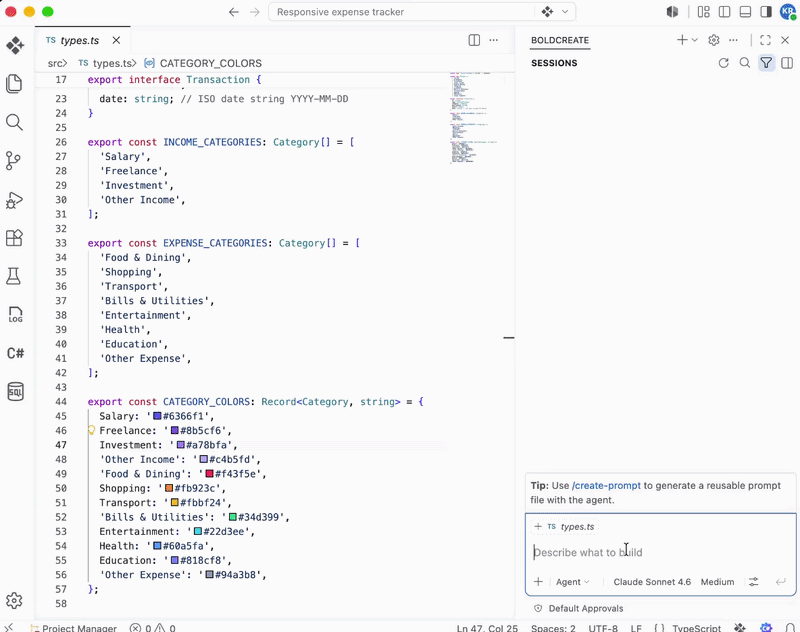Image resolution: width=800 pixels, height=632 pixels.
Task: Select the types.ts editor tab
Action: [80, 40]
